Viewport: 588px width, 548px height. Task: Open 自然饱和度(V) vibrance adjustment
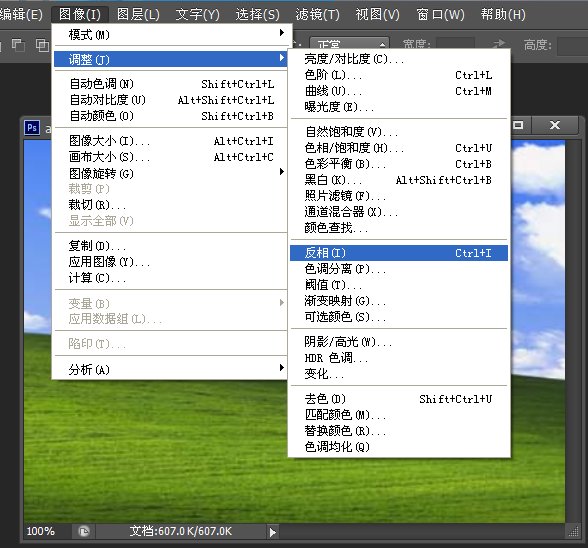click(399, 132)
